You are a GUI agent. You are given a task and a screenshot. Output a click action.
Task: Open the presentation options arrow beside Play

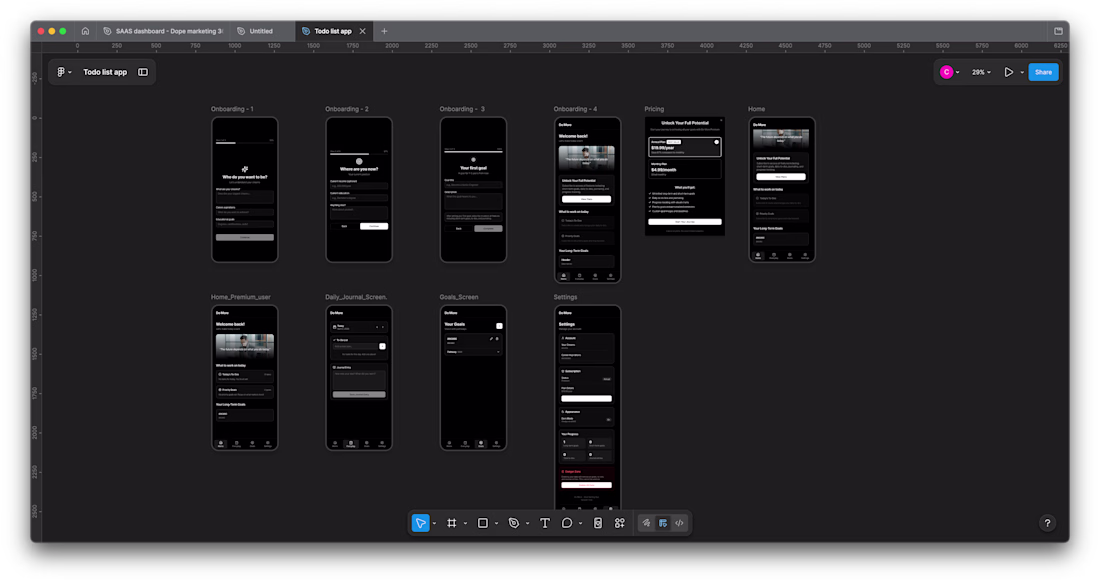tap(1022, 72)
